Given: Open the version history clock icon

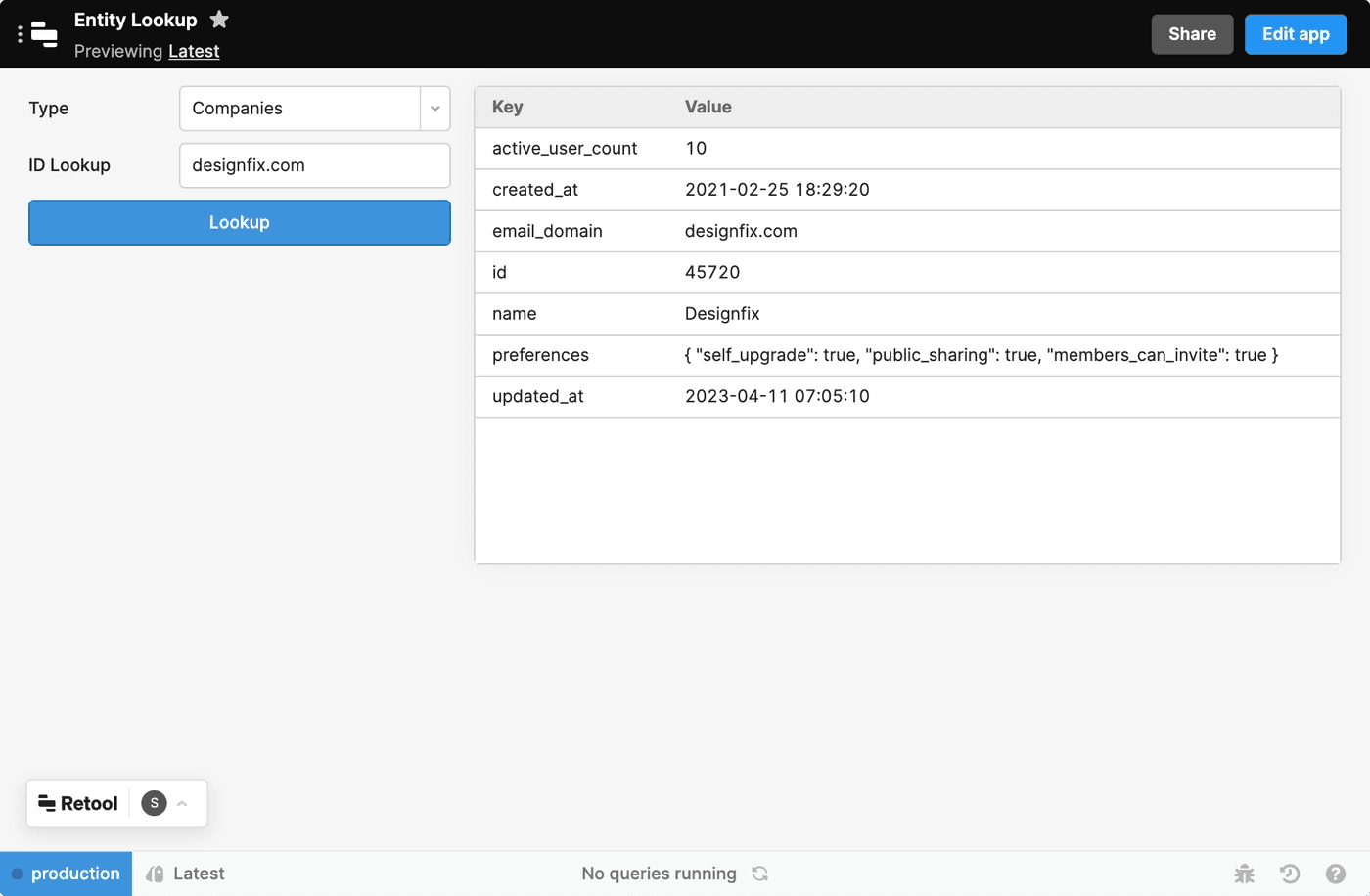Looking at the screenshot, I should point(1290,874).
